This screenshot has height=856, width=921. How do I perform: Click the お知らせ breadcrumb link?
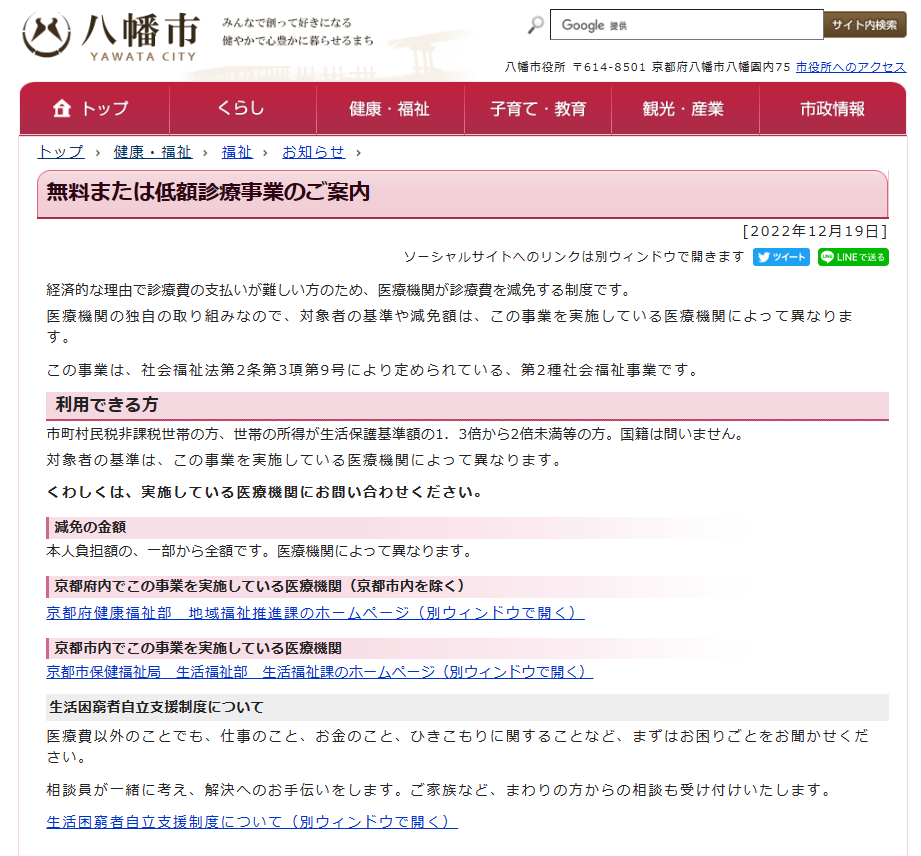(313, 152)
